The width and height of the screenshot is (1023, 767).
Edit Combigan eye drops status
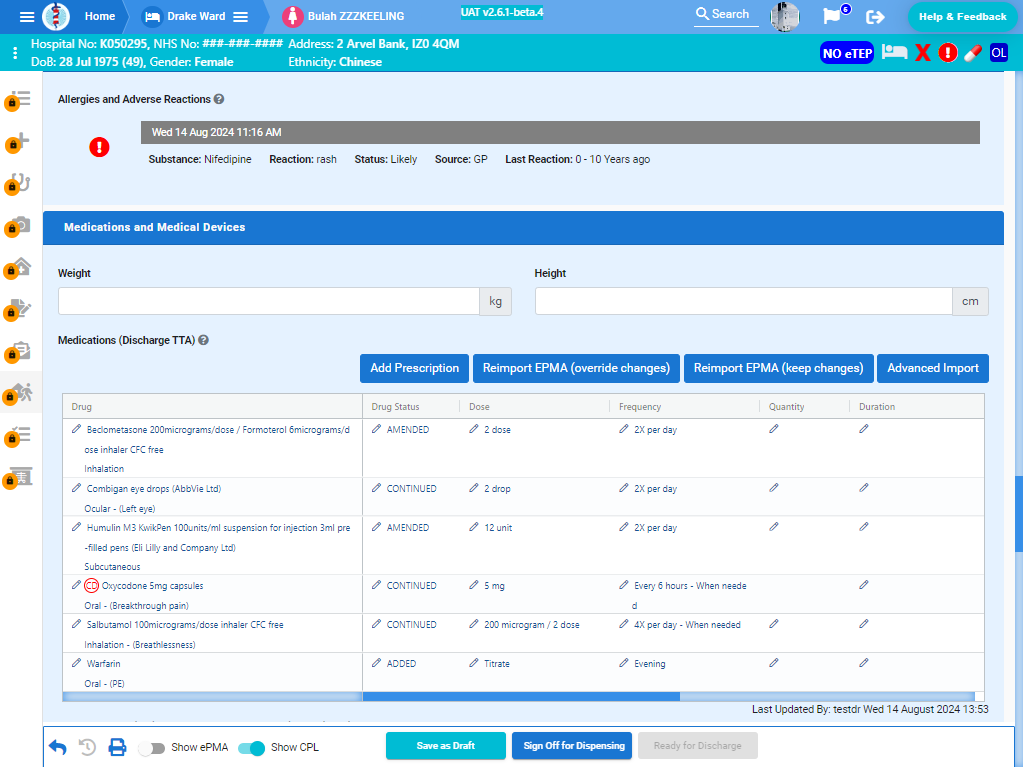[376, 488]
